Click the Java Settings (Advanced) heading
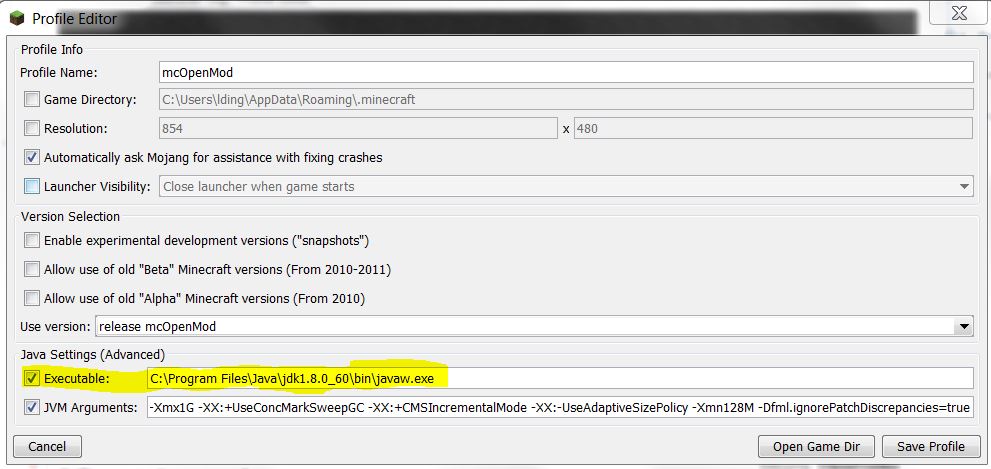991x469 pixels. [93, 354]
